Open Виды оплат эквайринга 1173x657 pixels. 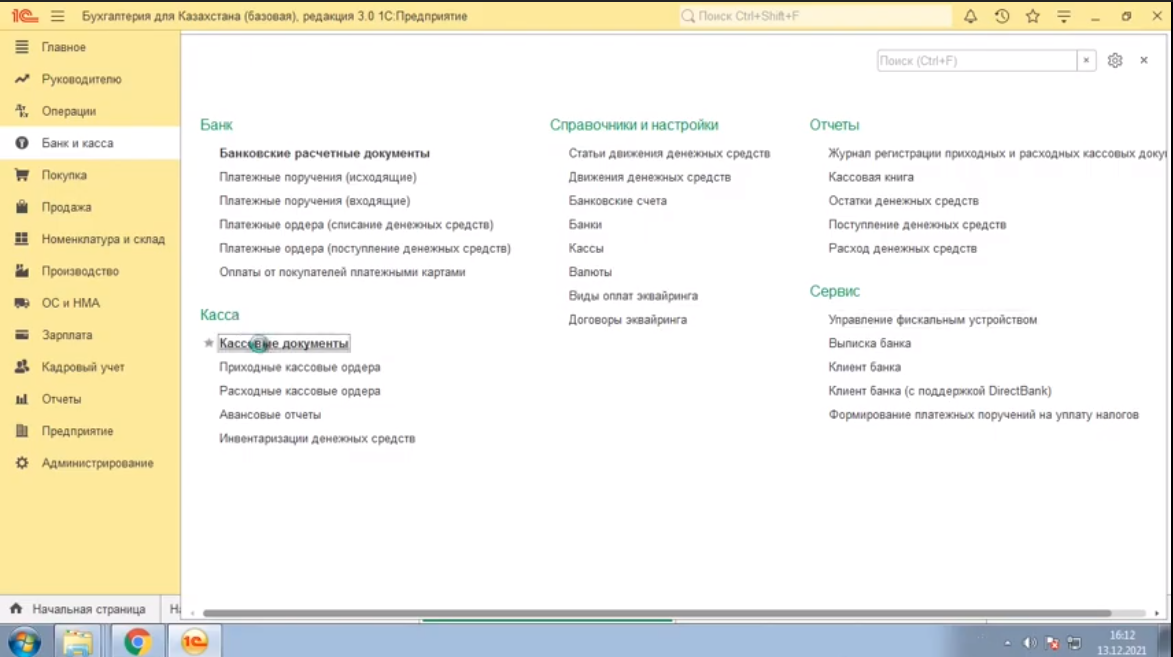(x=633, y=296)
